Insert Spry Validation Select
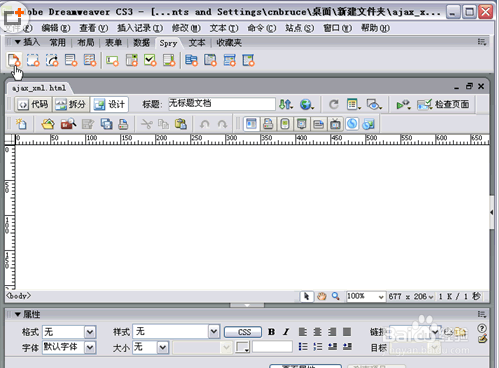 tap(132, 61)
